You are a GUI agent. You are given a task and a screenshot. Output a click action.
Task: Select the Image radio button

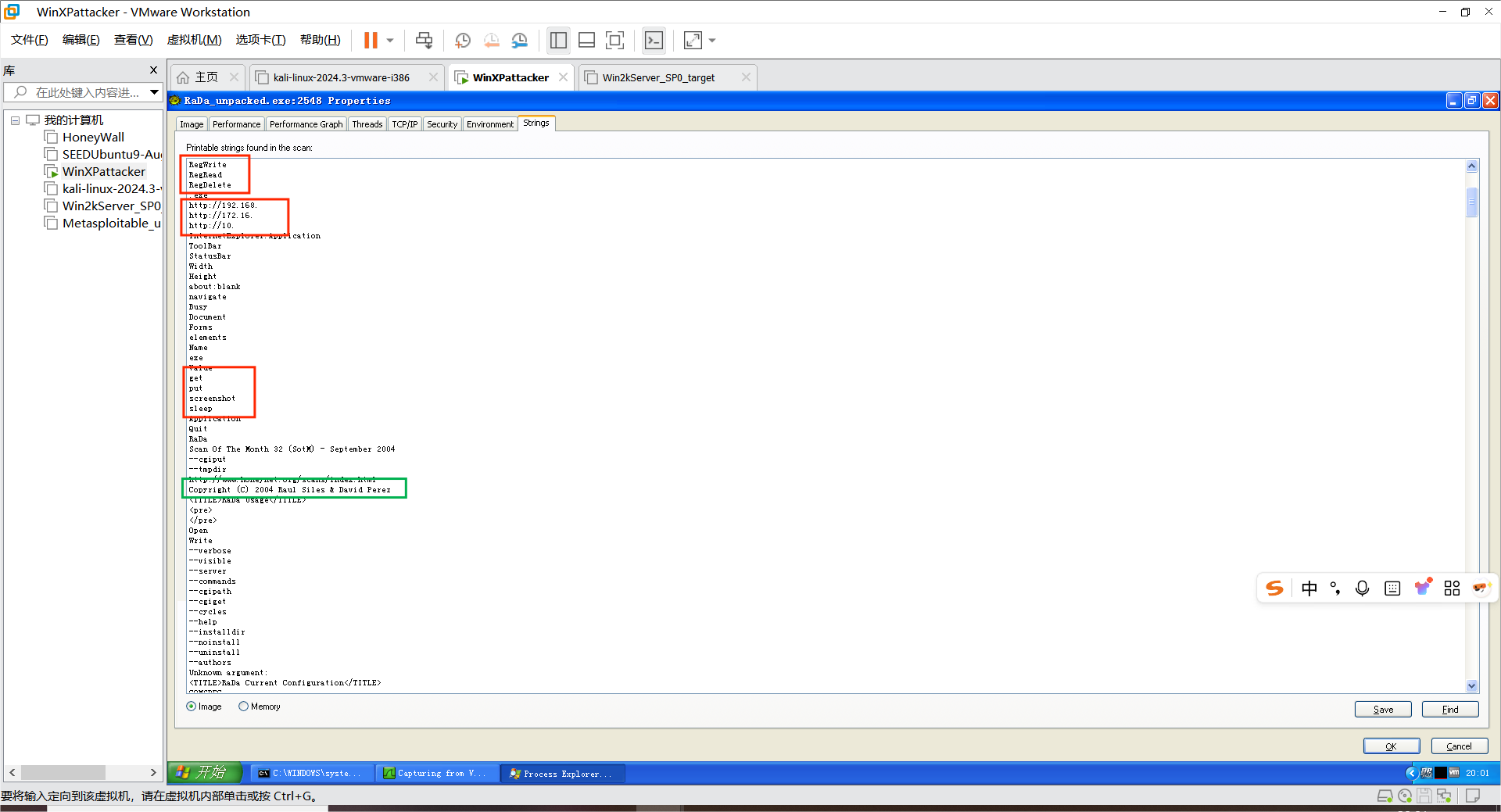point(192,706)
